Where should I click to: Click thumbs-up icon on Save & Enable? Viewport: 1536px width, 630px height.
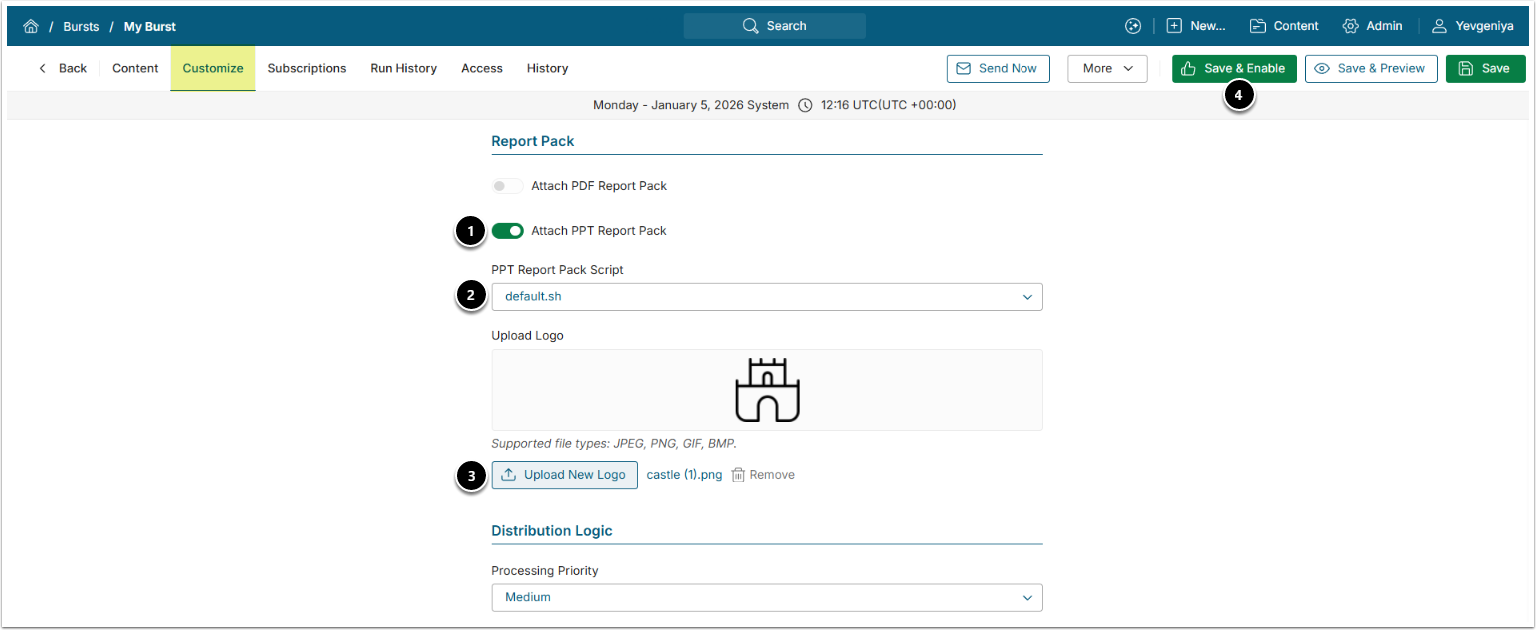tap(1189, 68)
